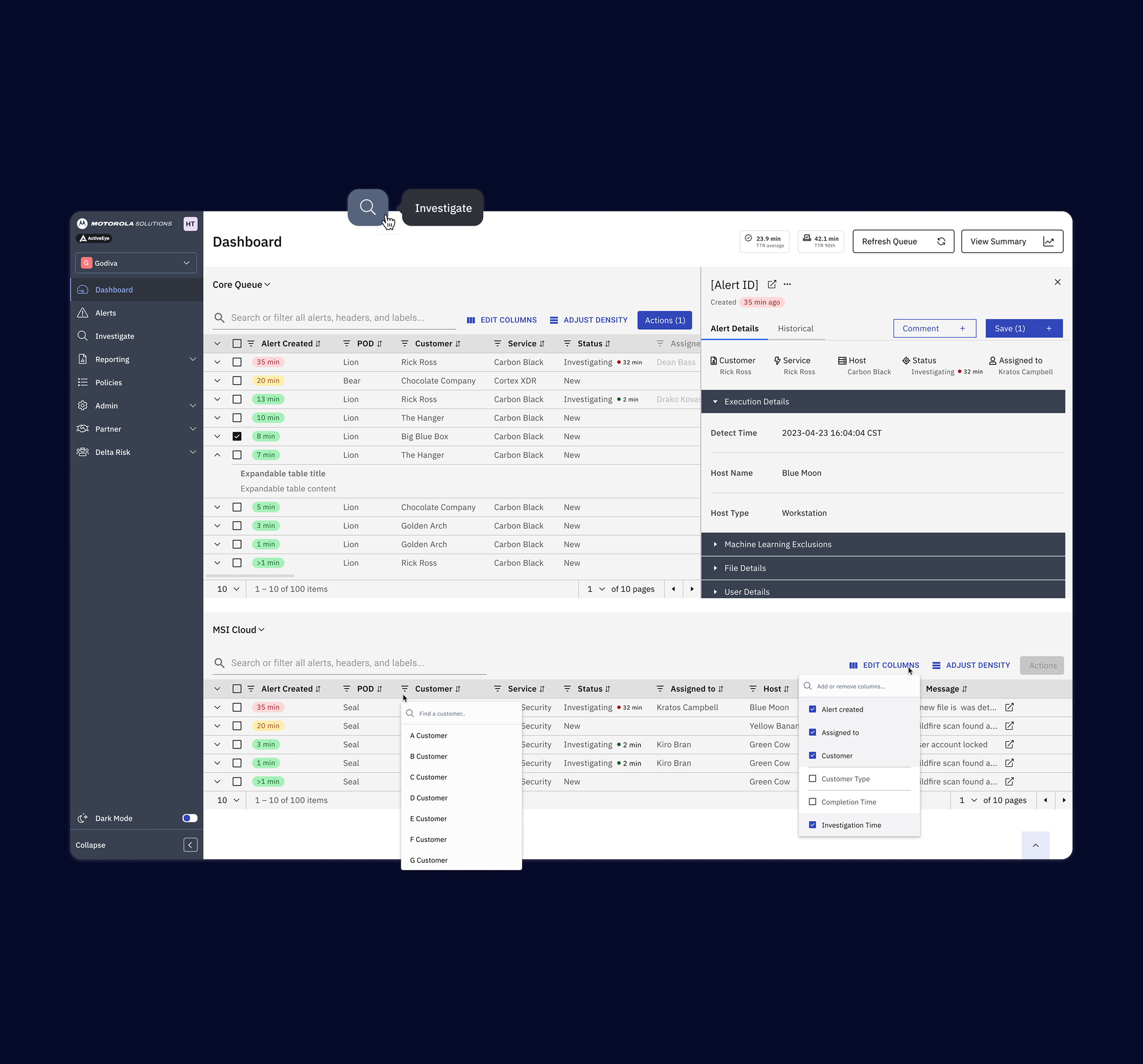Check the 35 min Core Queue row checkbox
Screen dimensions: 1143x1064
237,362
